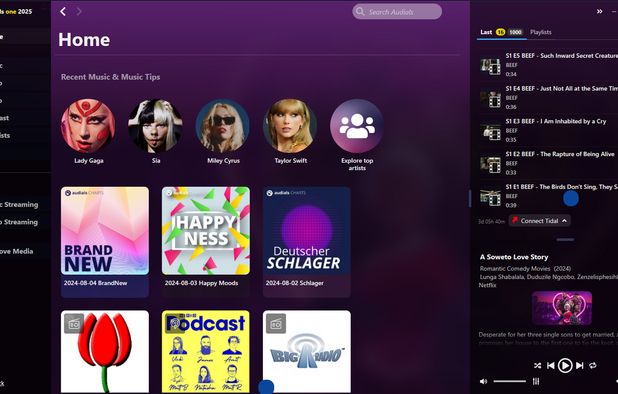
Task: Open Sia artist circle
Action: pos(155,126)
